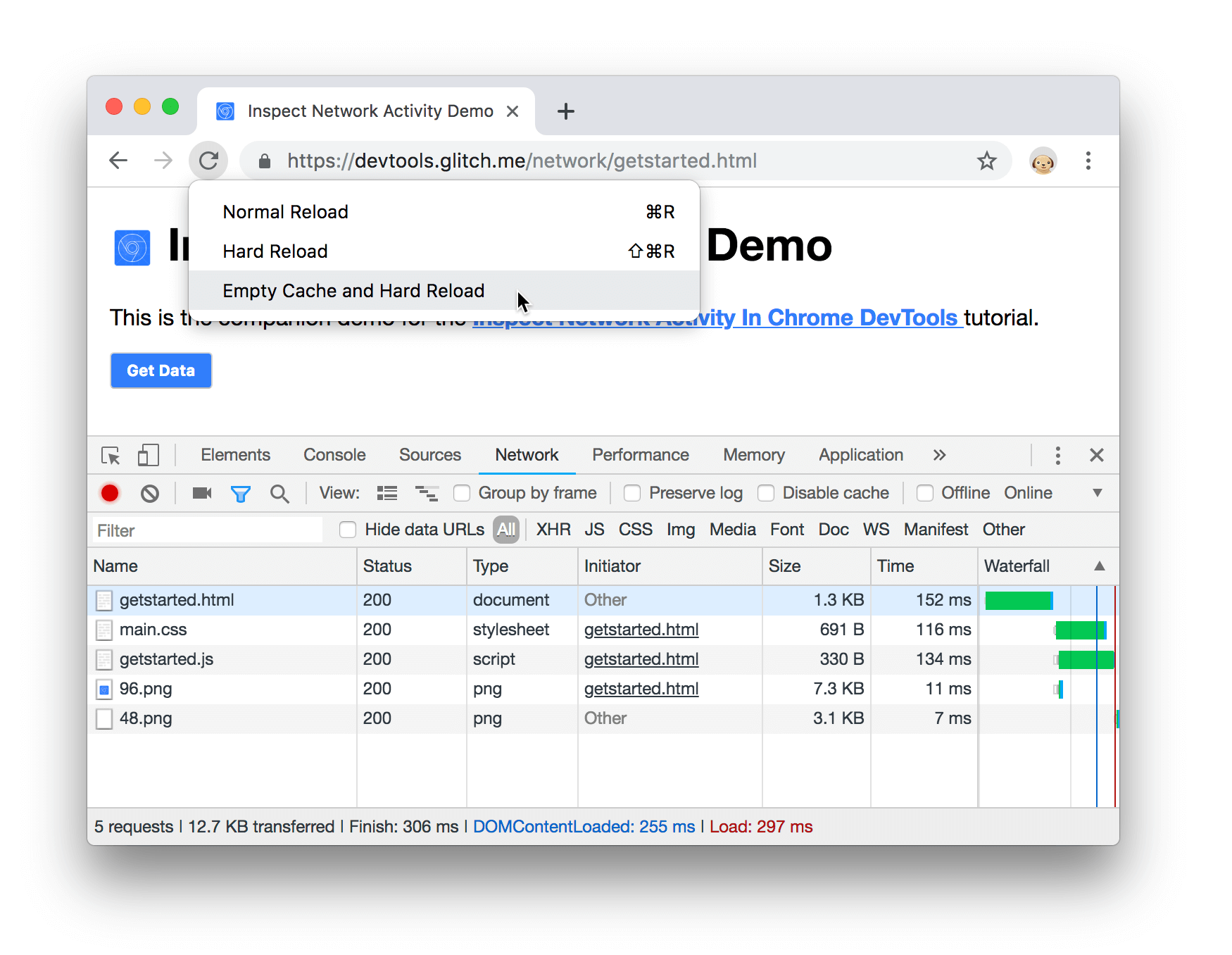Click the capture screenshots camera icon
The image size is (1232, 955).
202,493
